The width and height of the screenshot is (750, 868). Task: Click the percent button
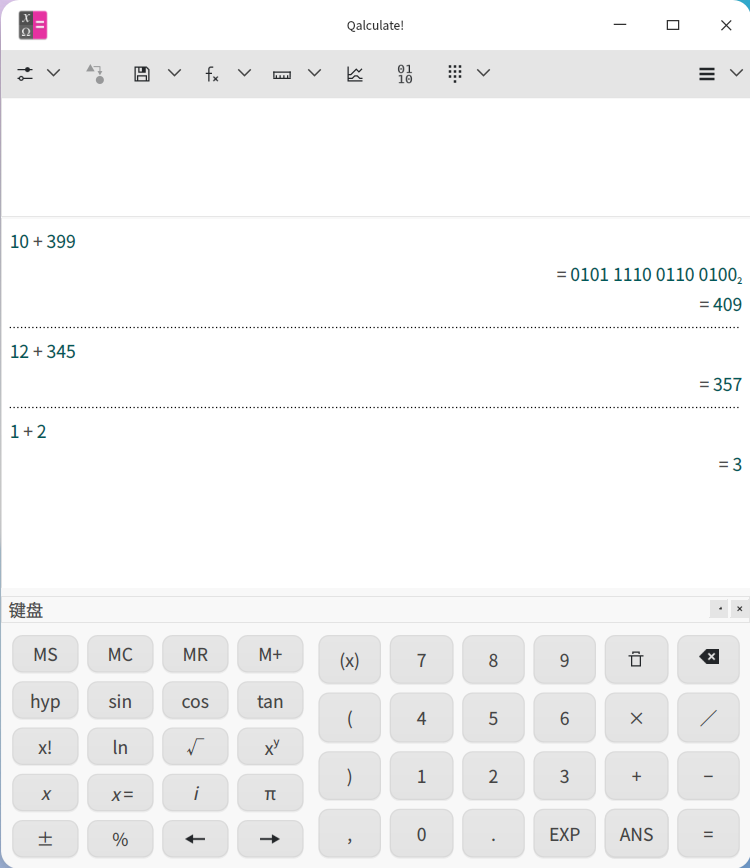(120, 839)
